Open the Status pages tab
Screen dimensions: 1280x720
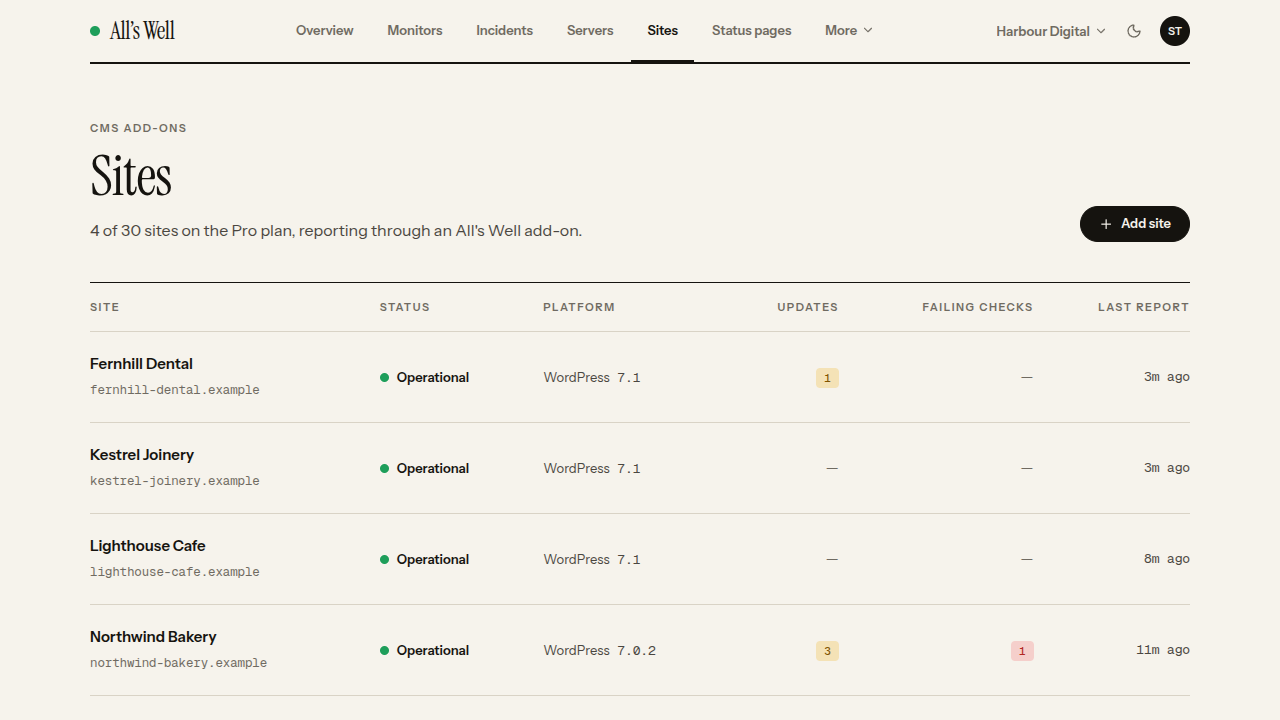pos(752,31)
